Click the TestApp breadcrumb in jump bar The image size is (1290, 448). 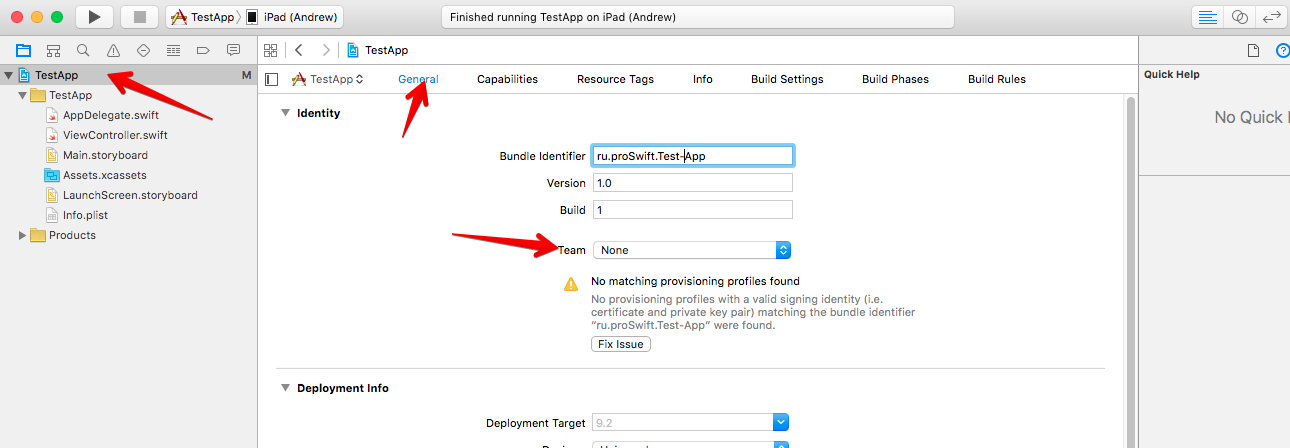pyautogui.click(x=378, y=50)
